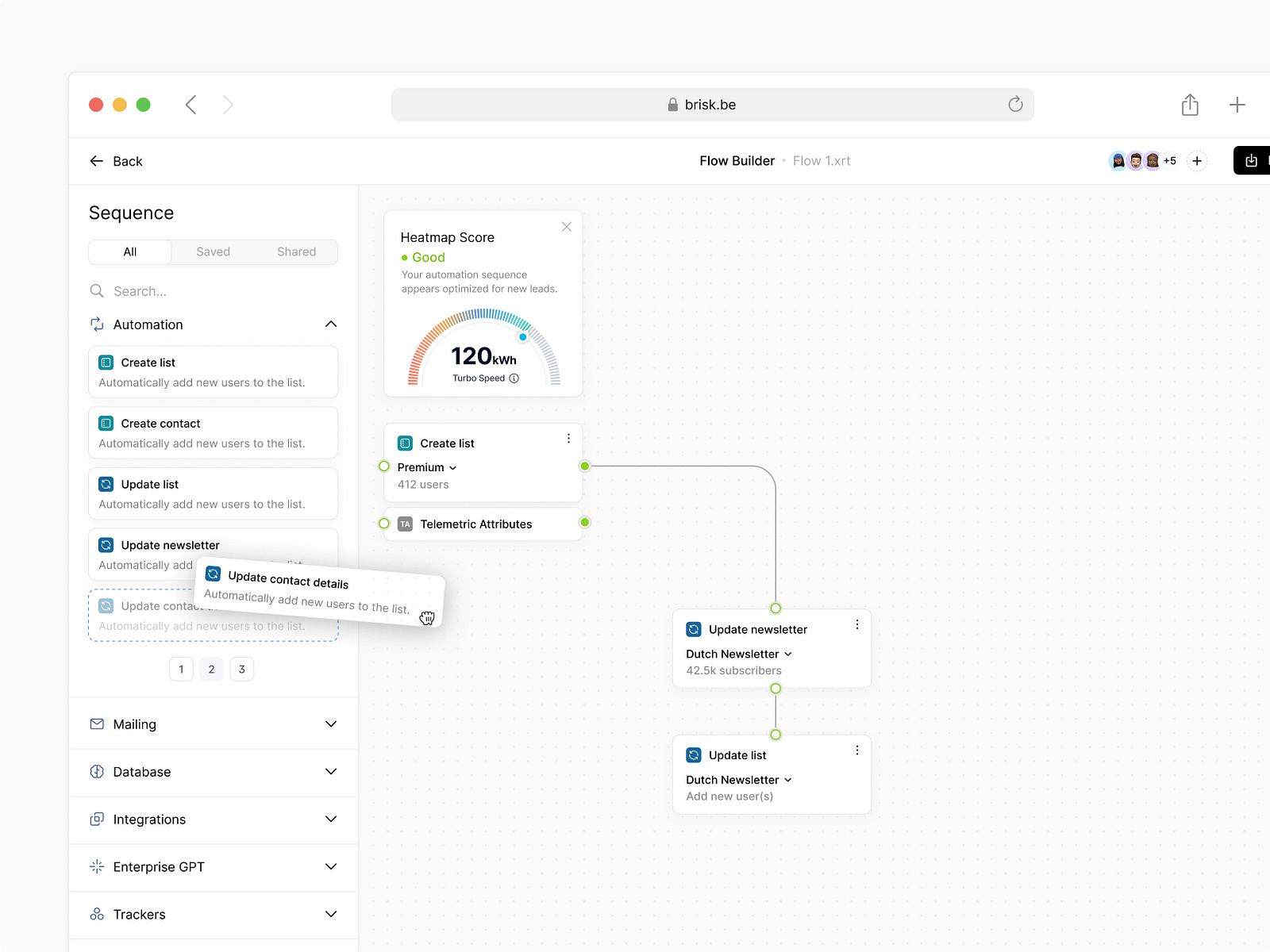The width and height of the screenshot is (1270, 952).
Task: Click the Enterprise GPT sparkle icon
Action: tap(97, 867)
